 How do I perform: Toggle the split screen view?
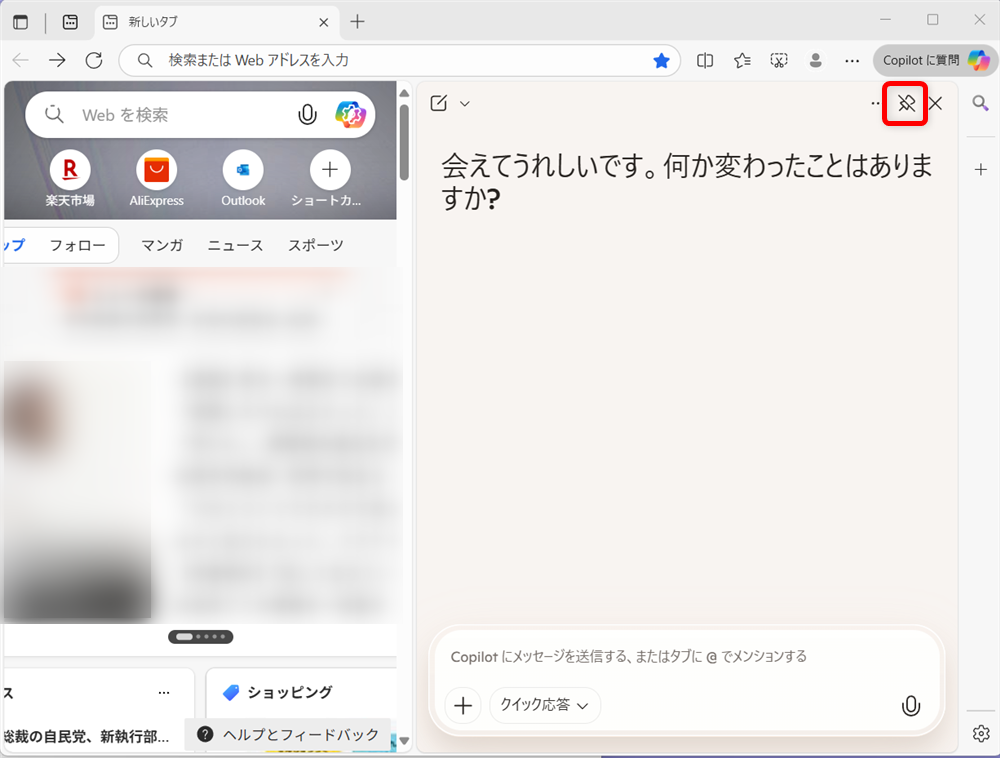point(704,60)
